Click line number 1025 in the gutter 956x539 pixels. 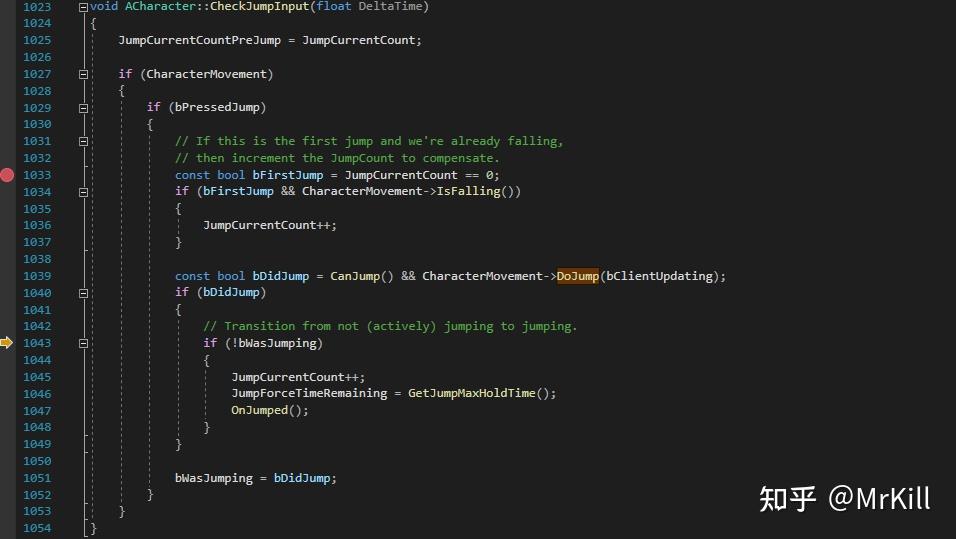pyautogui.click(x=37, y=40)
